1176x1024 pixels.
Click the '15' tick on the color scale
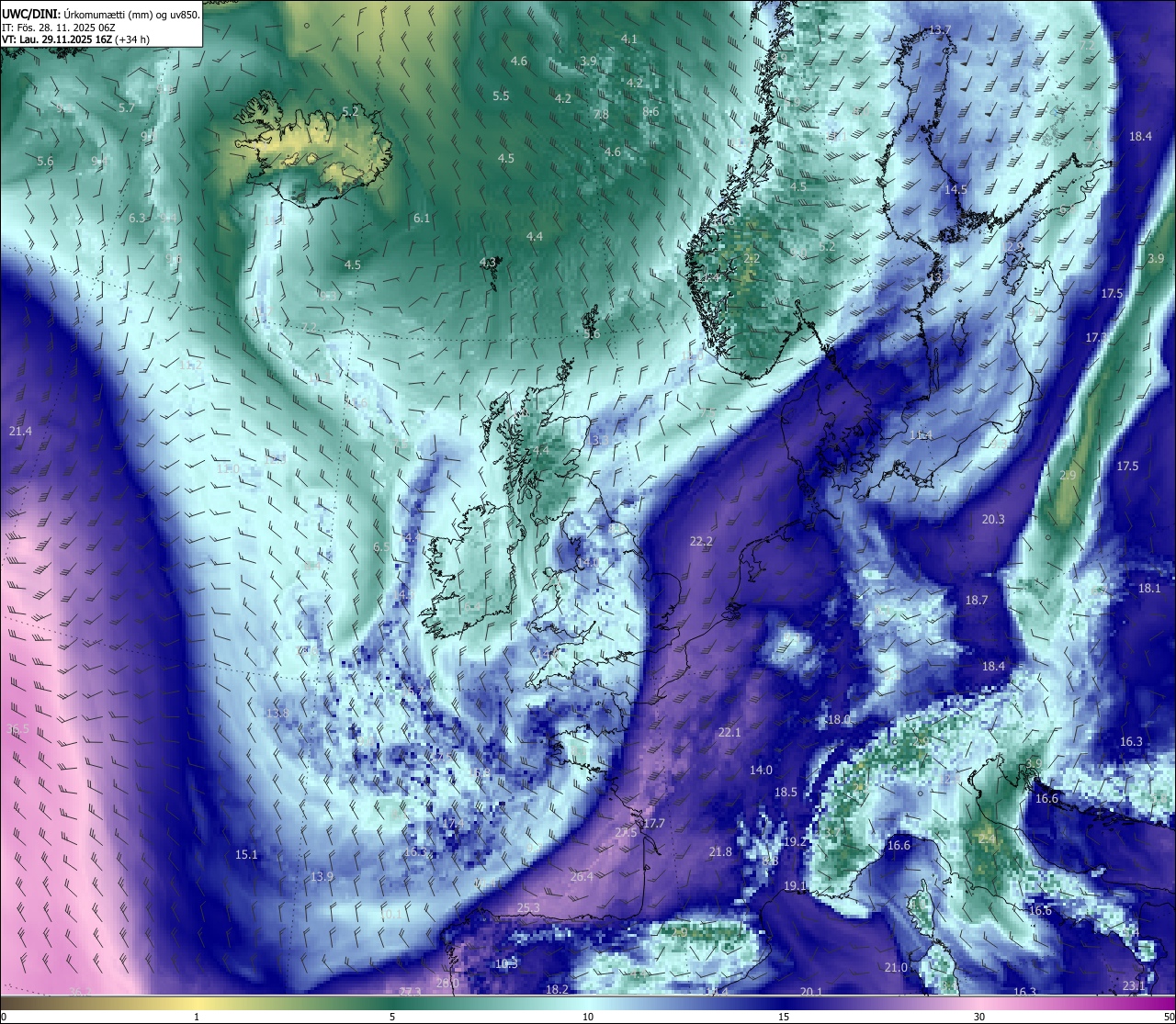pyautogui.click(x=784, y=1017)
